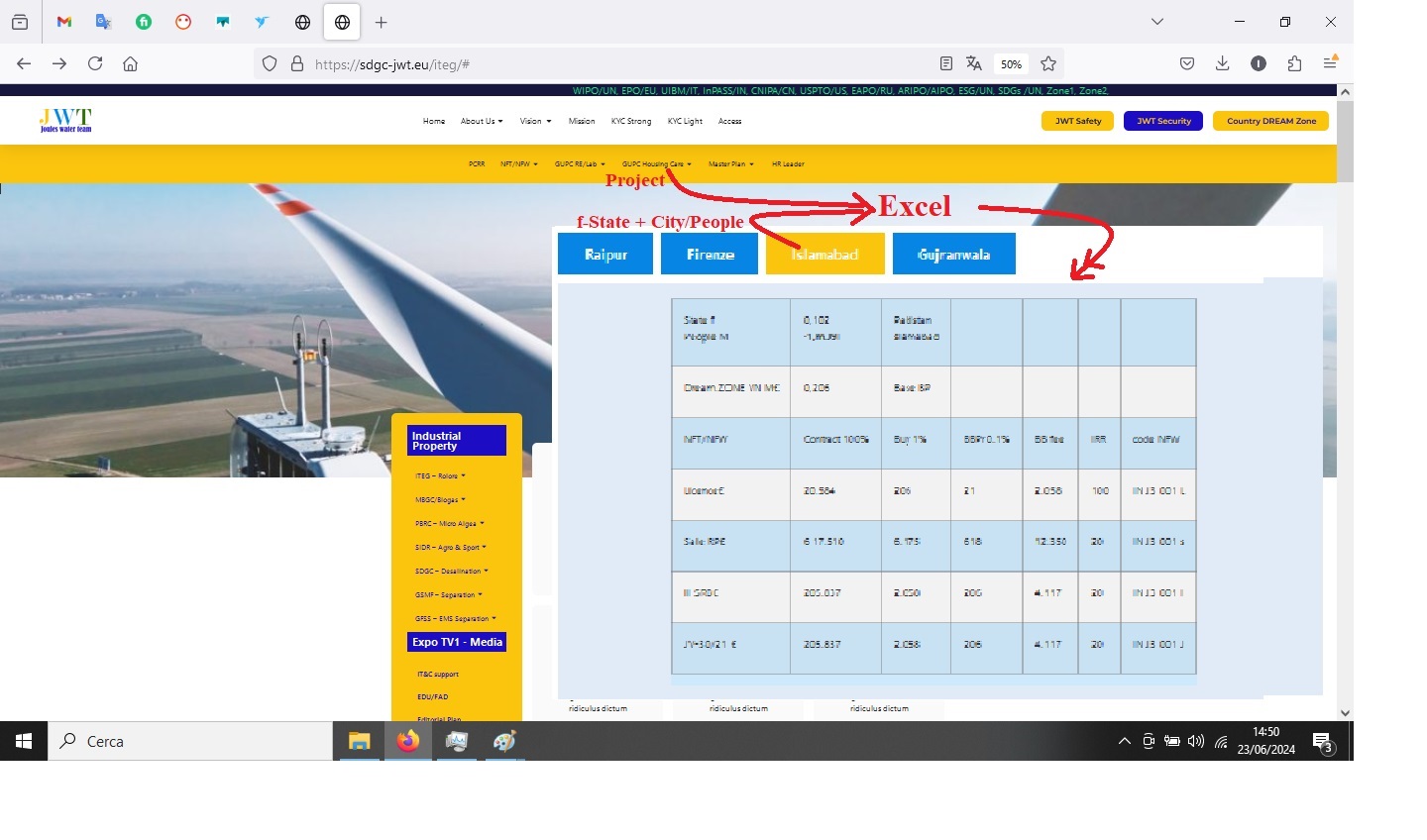This screenshot has height=840, width=1427.
Task: Open the Windows Start menu
Action: (24, 741)
